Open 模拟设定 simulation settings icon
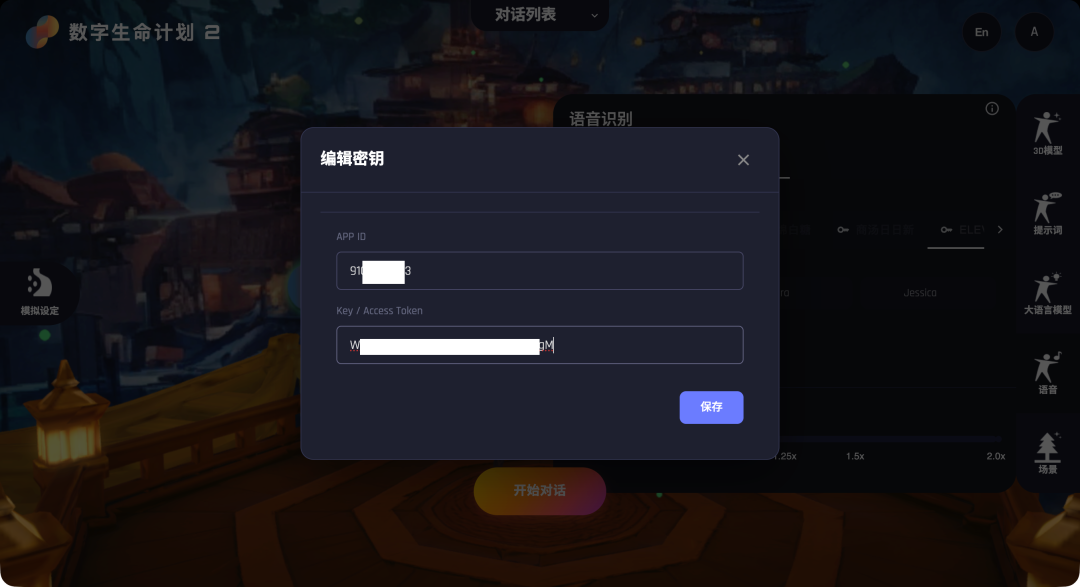The image size is (1080, 587). (39, 291)
